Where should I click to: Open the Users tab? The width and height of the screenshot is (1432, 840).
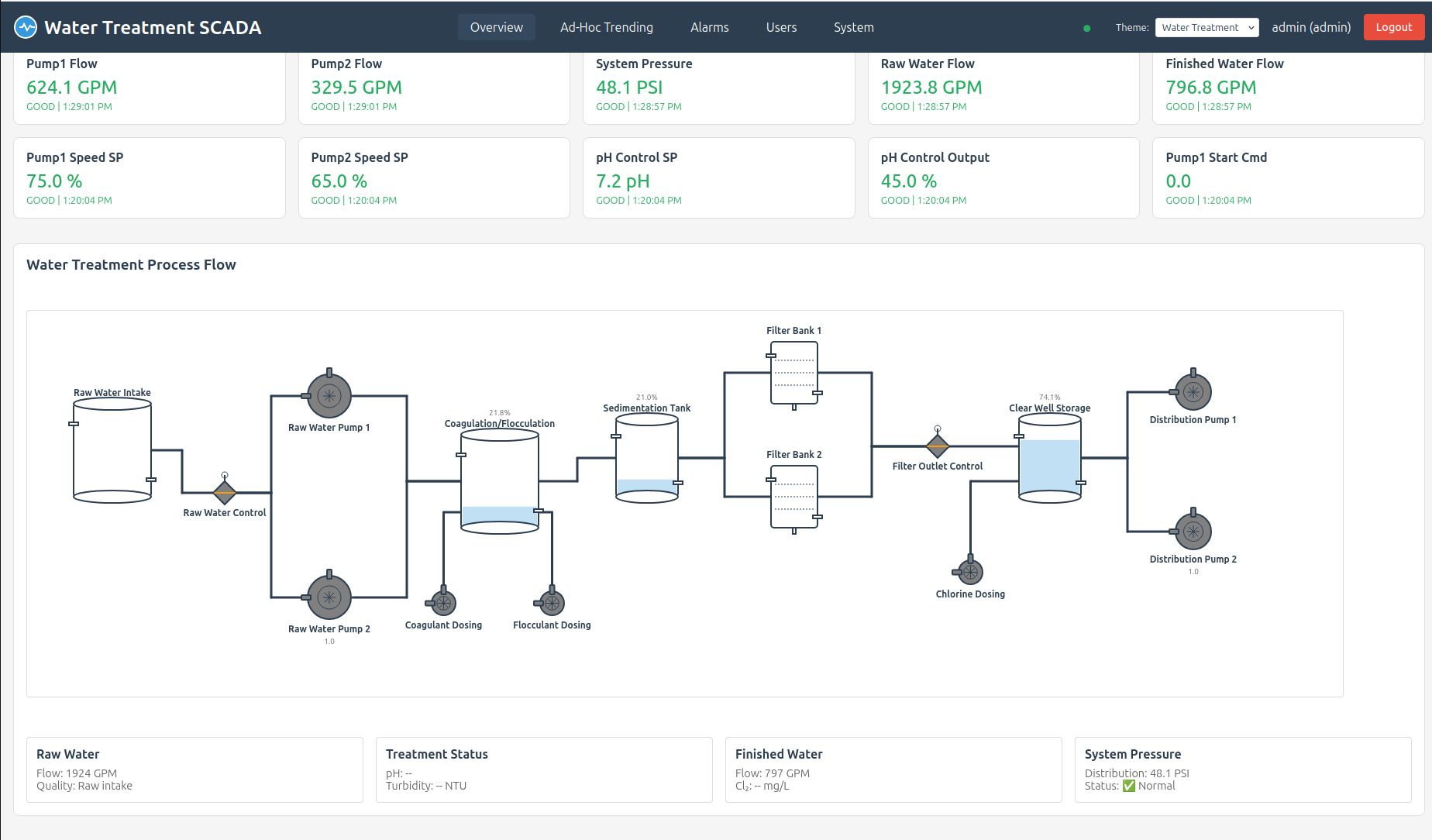point(781,27)
